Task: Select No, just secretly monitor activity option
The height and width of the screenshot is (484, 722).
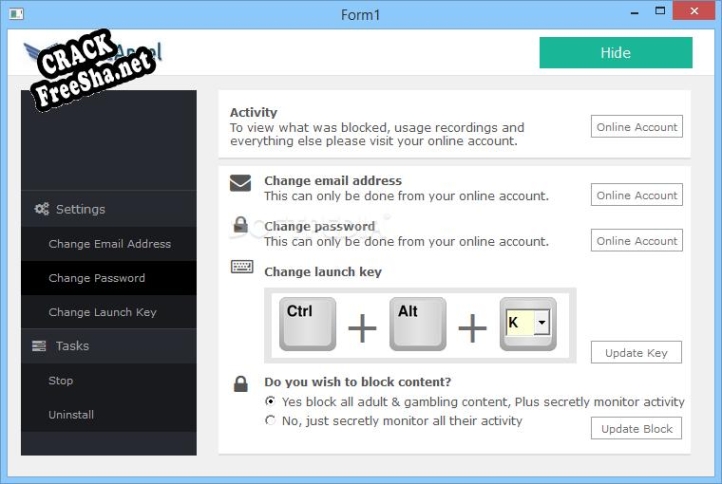Action: [x=270, y=421]
